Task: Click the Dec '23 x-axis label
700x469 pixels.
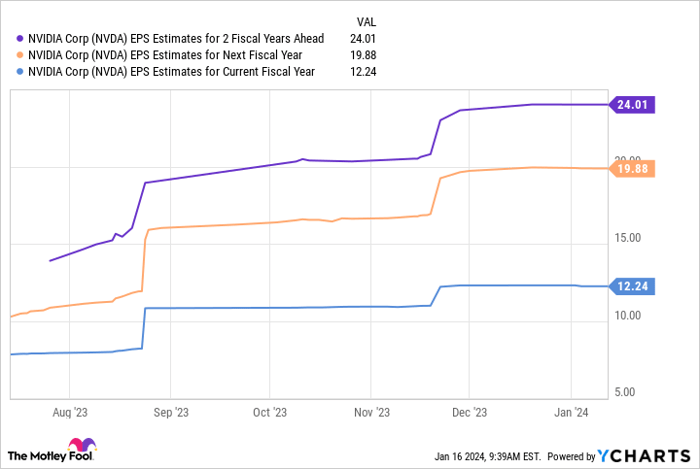Action: 468,411
